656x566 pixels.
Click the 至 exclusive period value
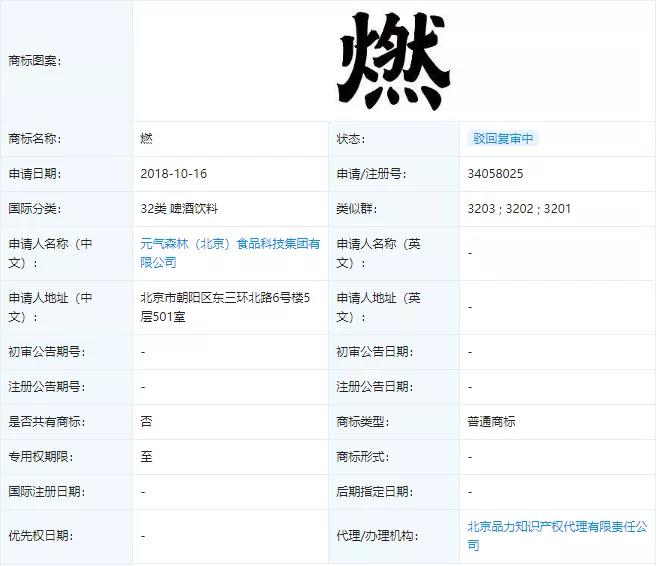coord(146,456)
